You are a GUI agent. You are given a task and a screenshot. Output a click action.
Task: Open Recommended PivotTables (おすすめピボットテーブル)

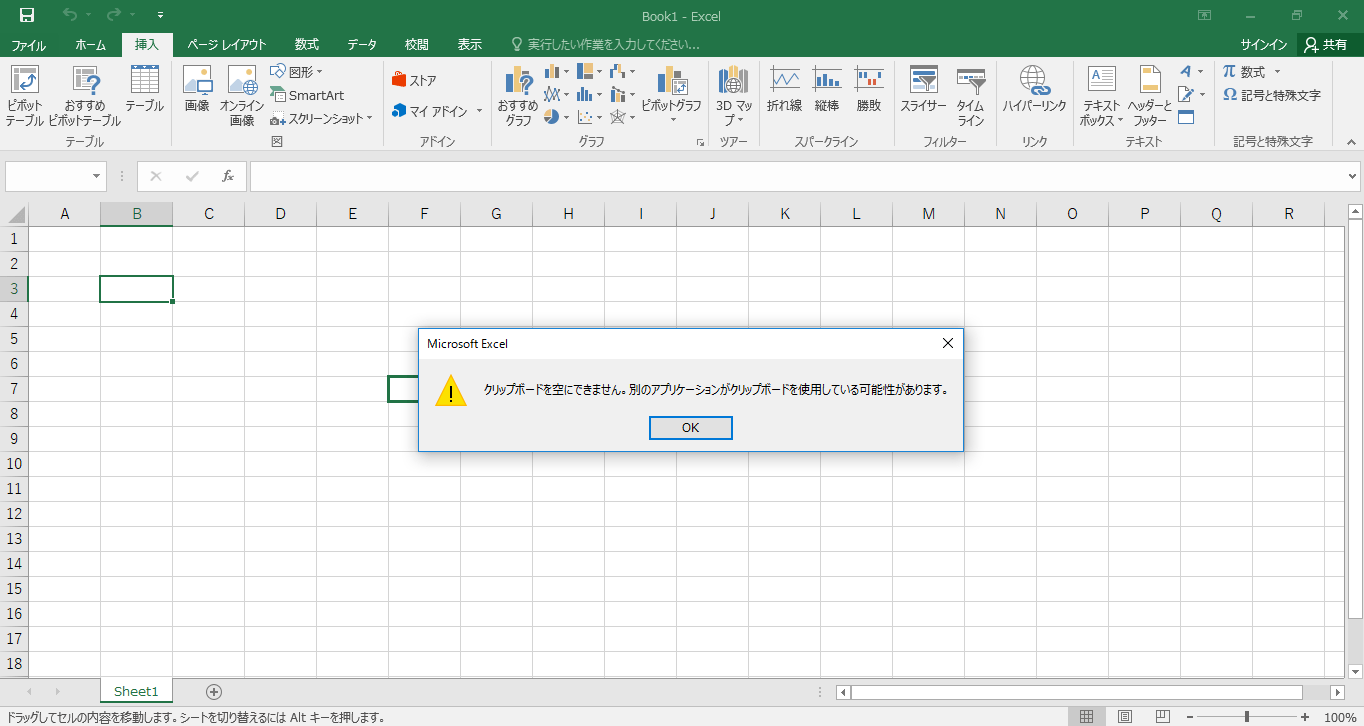[x=84, y=95]
